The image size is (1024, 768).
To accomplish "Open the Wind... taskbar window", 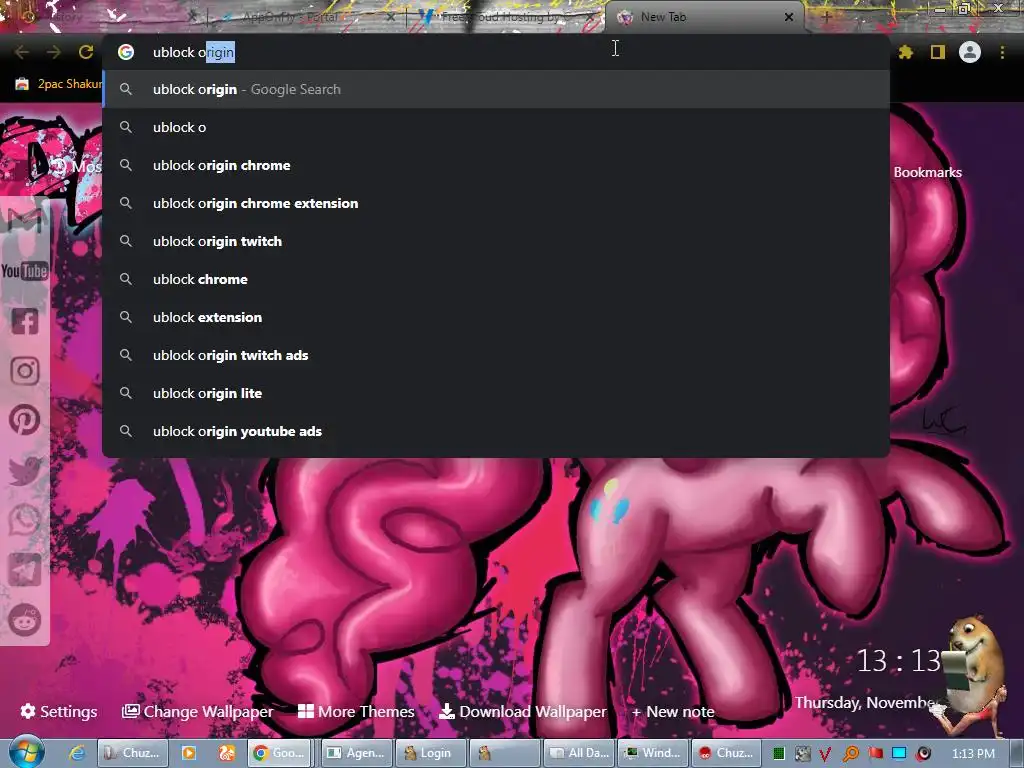I will click(652, 753).
